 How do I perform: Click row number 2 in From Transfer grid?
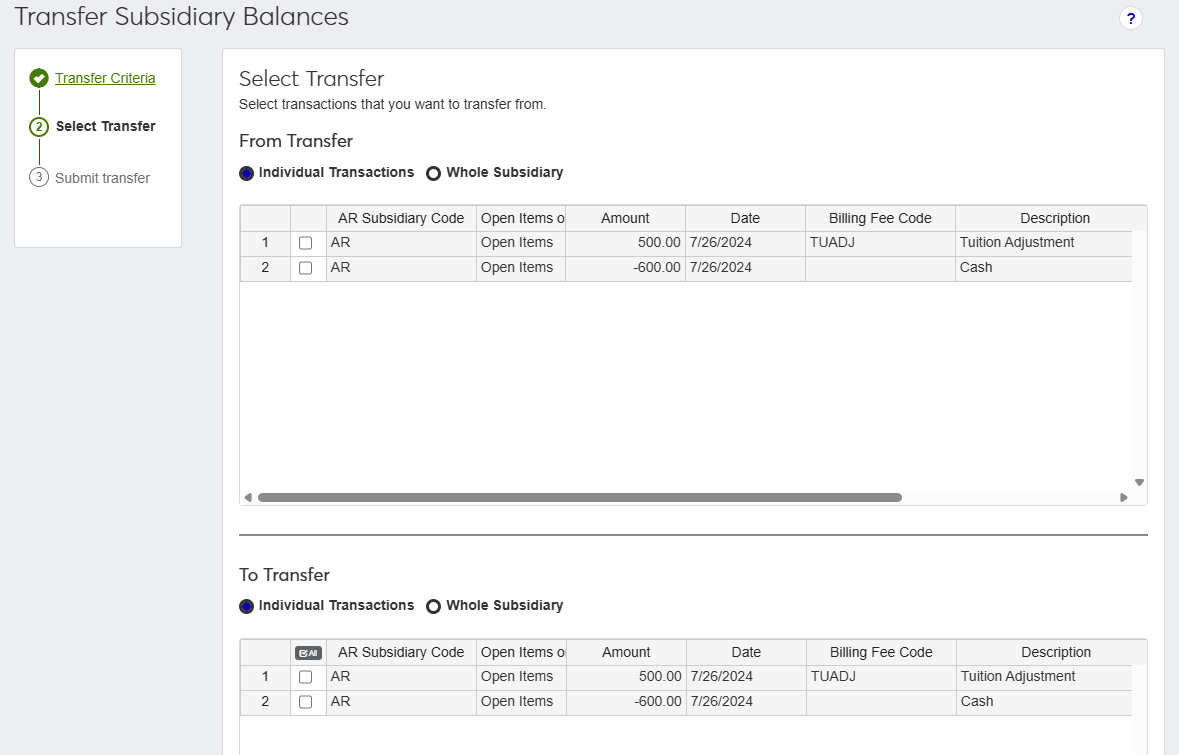[265, 268]
